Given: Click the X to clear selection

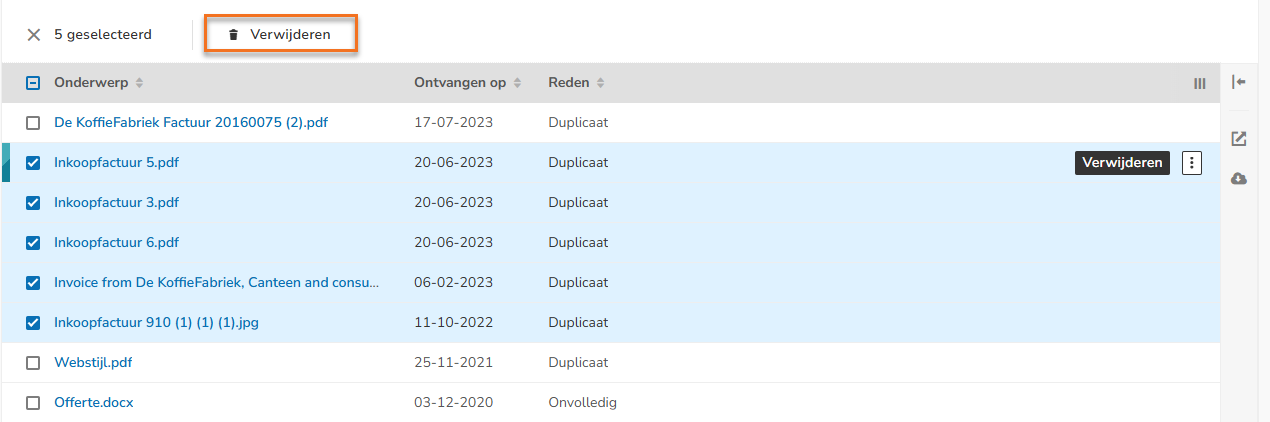Looking at the screenshot, I should point(33,35).
